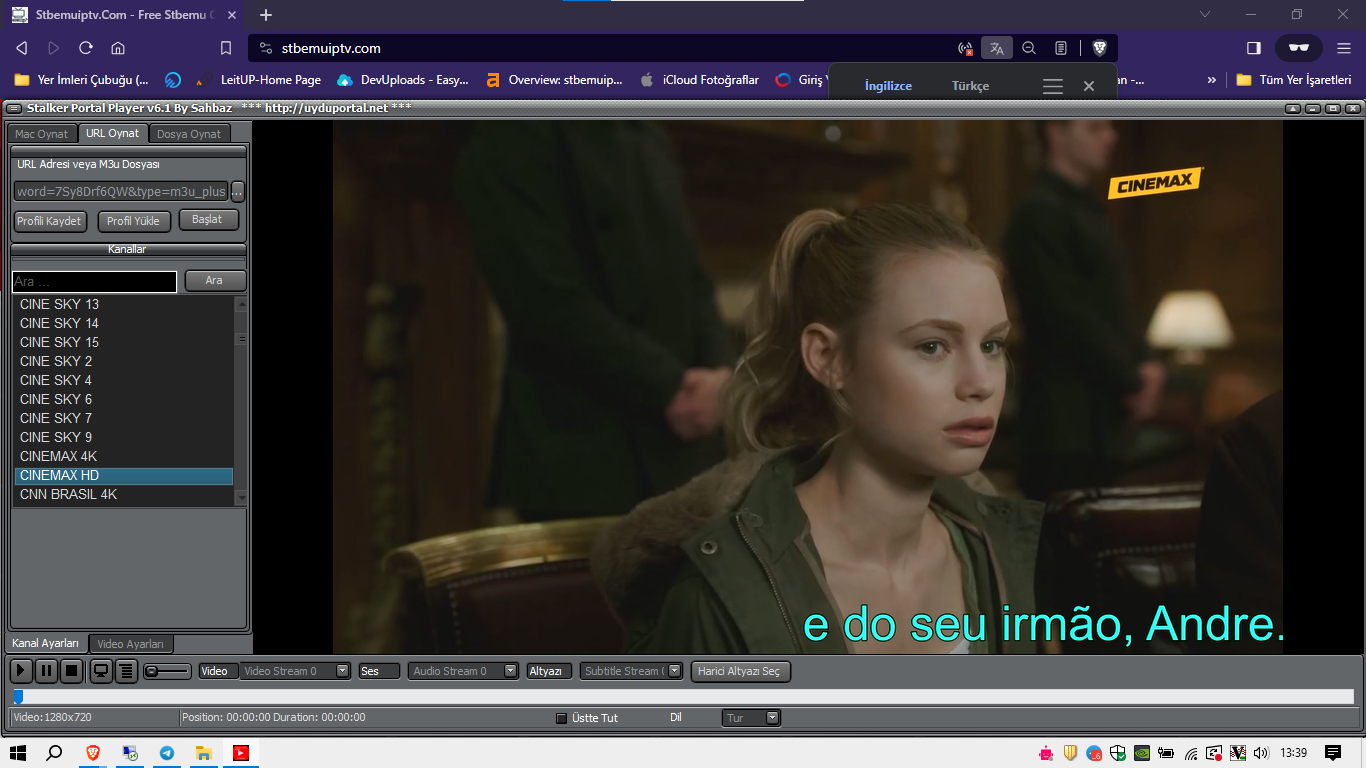Reload the stbemuiptv.com page
The height and width of the screenshot is (768, 1366).
[x=86, y=48]
